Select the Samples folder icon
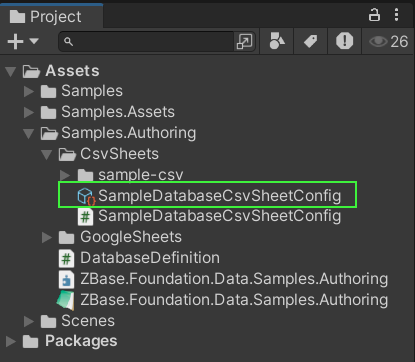The width and height of the screenshot is (415, 362). (x=48, y=92)
